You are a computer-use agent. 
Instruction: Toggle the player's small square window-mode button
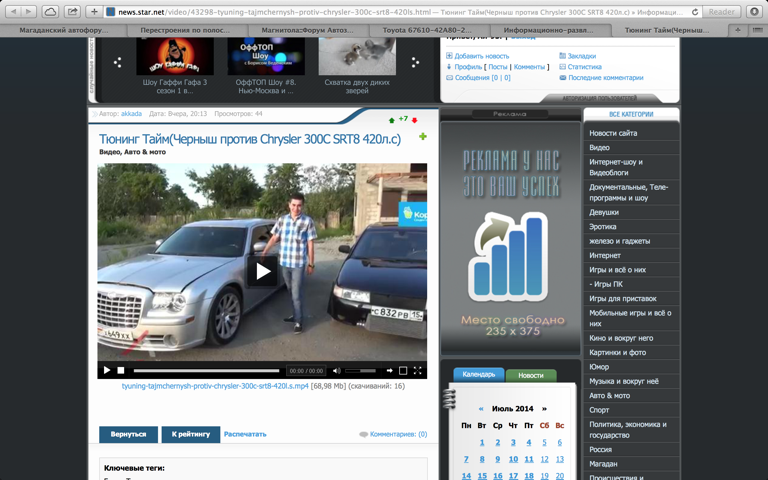[403, 371]
